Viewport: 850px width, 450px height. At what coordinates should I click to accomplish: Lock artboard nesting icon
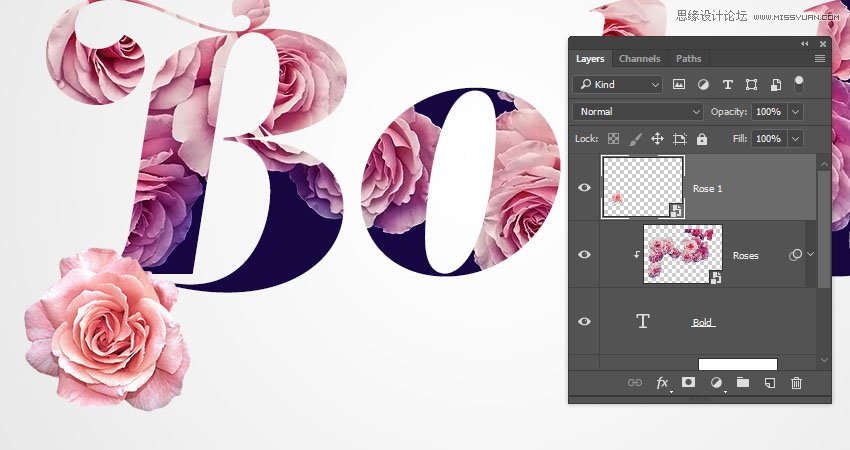(679, 139)
